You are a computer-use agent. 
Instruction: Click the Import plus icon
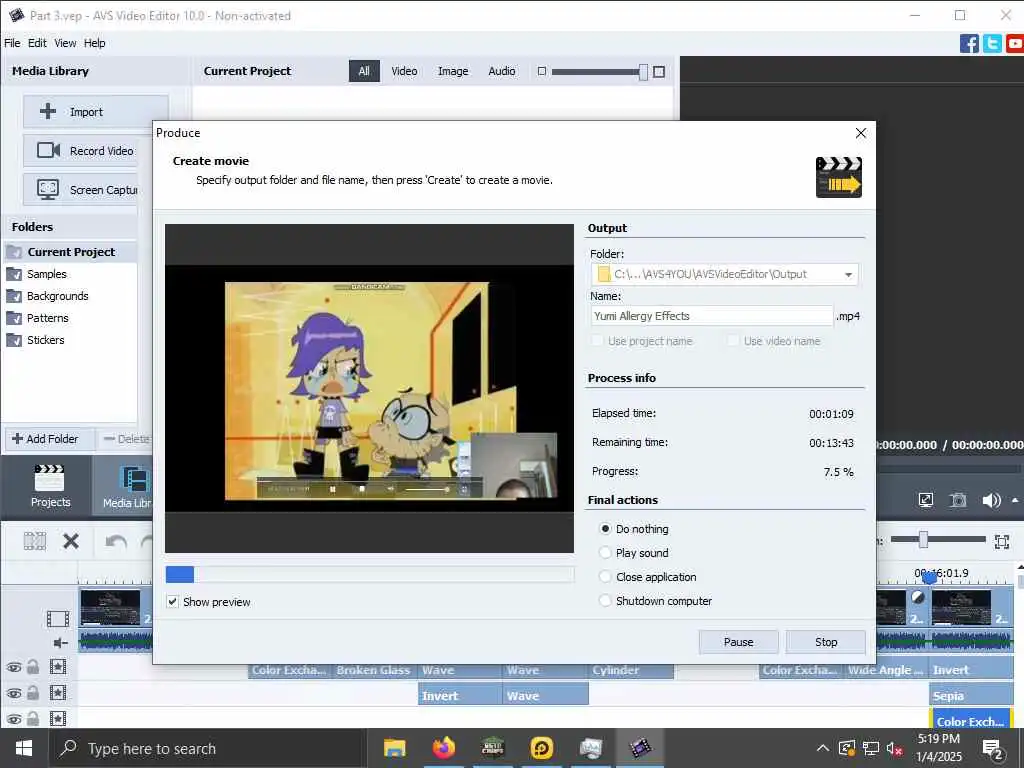[48, 112]
